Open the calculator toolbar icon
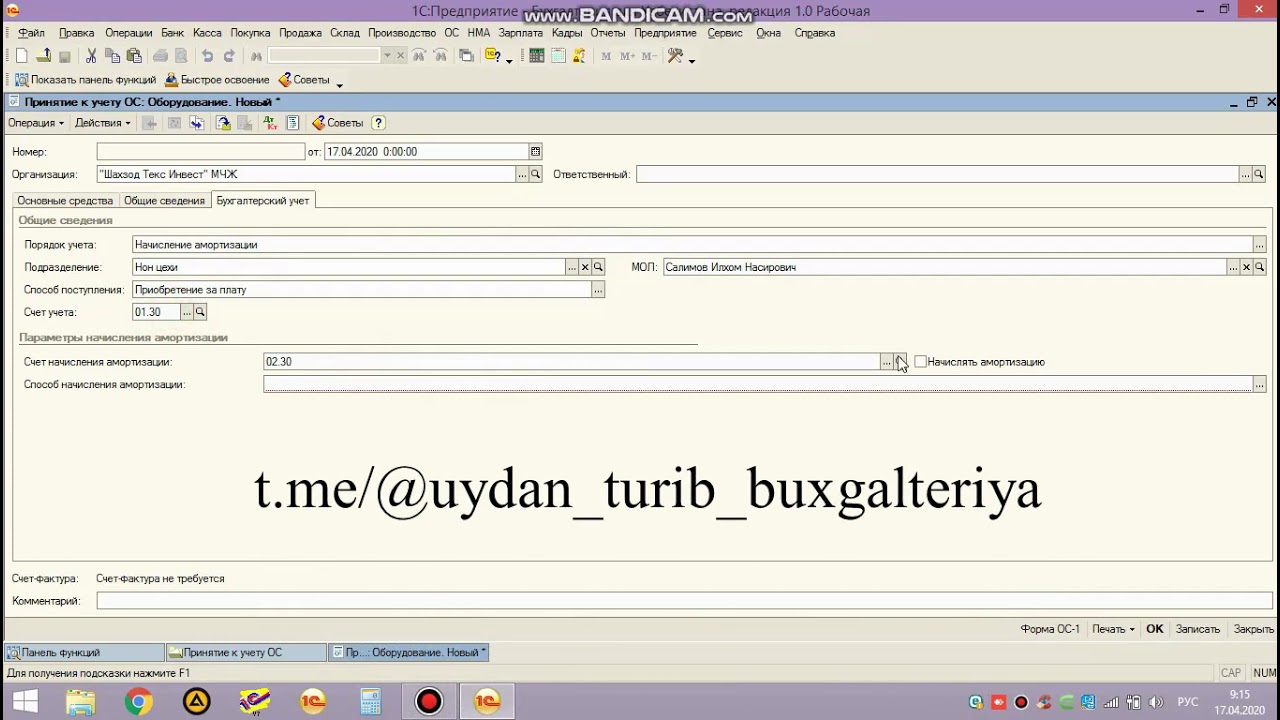Viewport: 1280px width, 720px height. click(x=537, y=56)
